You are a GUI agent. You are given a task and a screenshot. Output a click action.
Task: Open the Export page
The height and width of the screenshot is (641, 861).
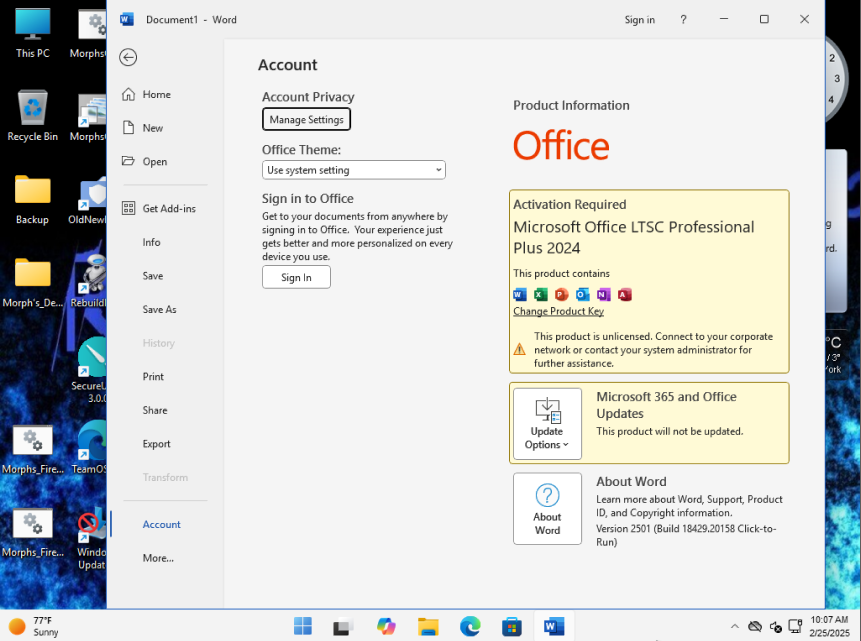coord(156,444)
